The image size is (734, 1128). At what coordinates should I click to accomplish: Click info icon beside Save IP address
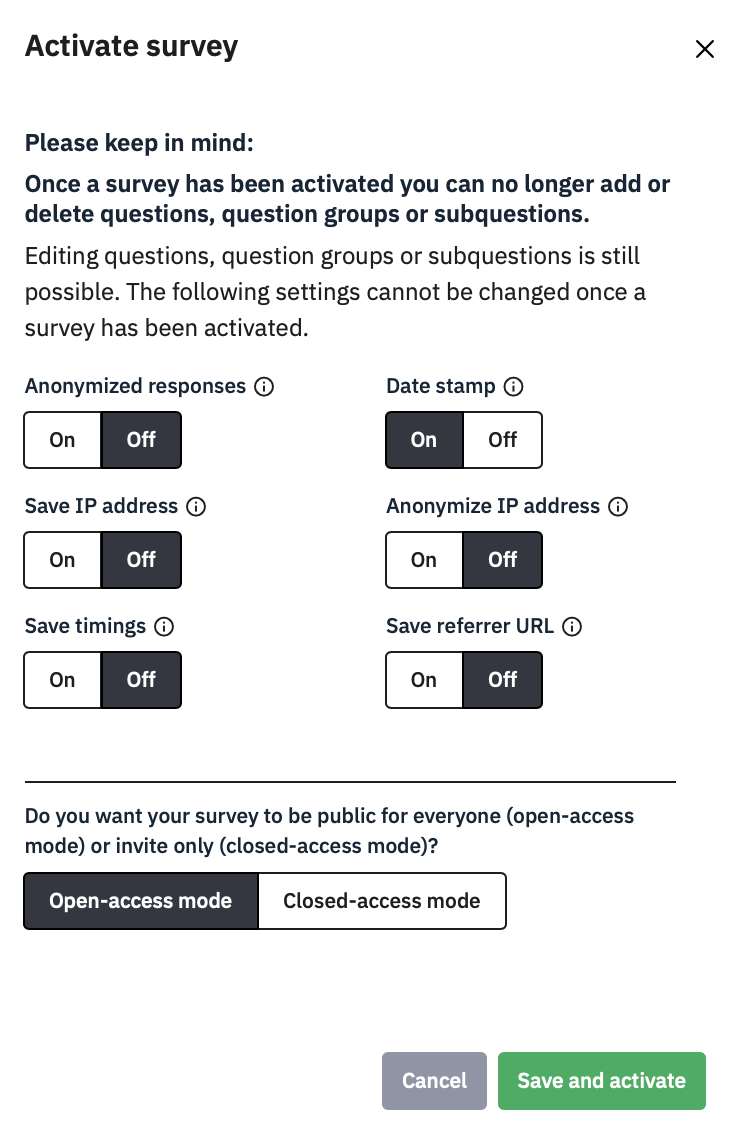(x=197, y=507)
